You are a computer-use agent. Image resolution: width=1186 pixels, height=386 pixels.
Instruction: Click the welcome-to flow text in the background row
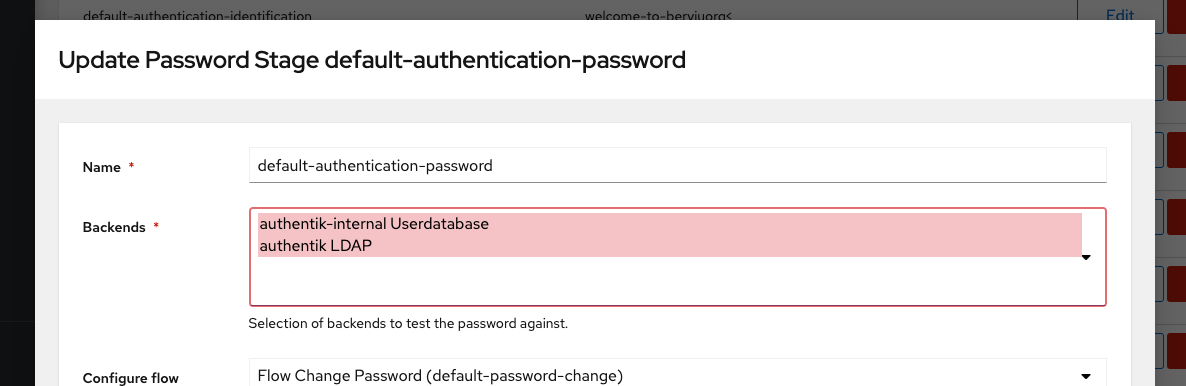[x=658, y=14]
